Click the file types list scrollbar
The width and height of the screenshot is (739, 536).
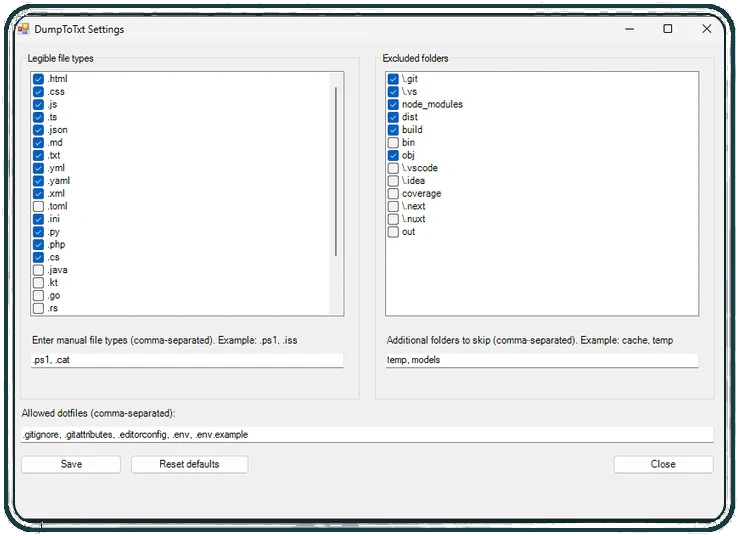[x=336, y=172]
